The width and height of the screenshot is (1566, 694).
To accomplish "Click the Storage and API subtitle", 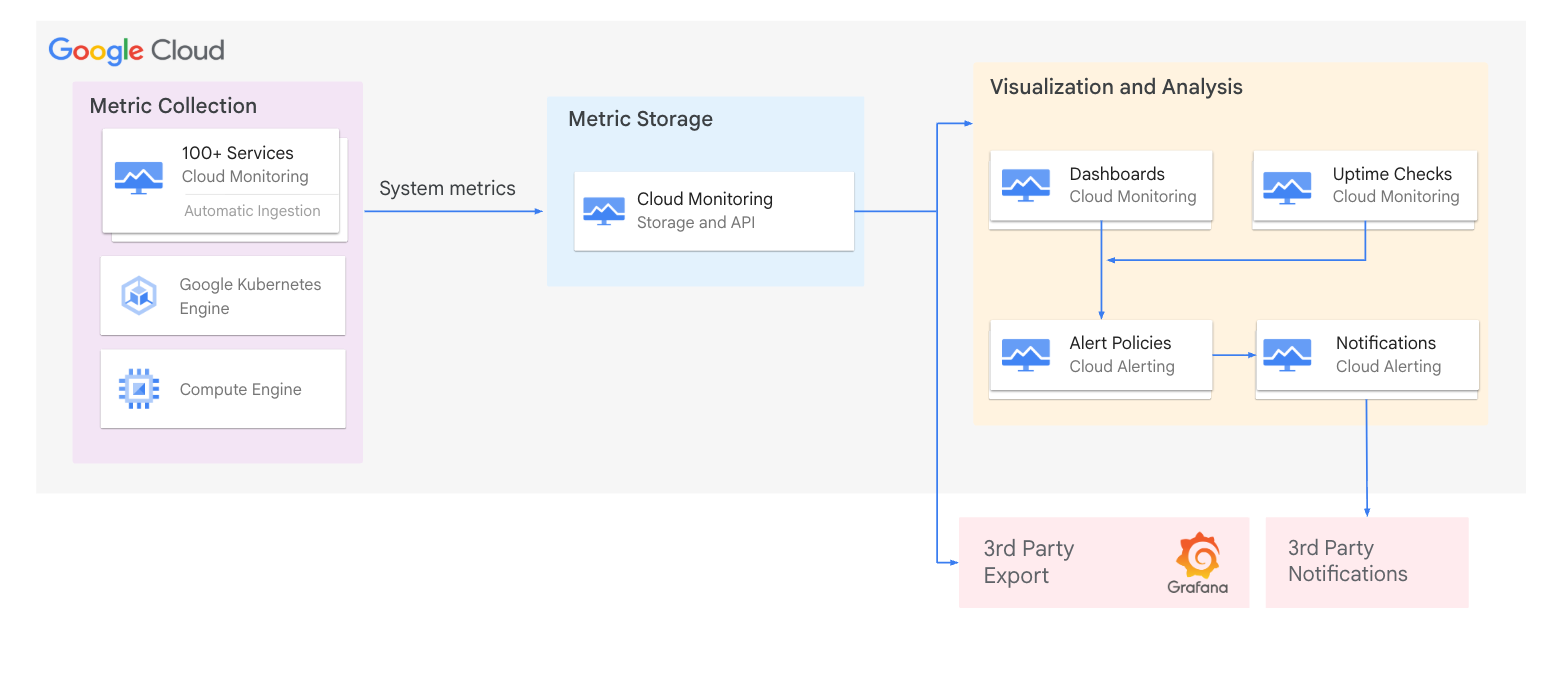I will (696, 222).
